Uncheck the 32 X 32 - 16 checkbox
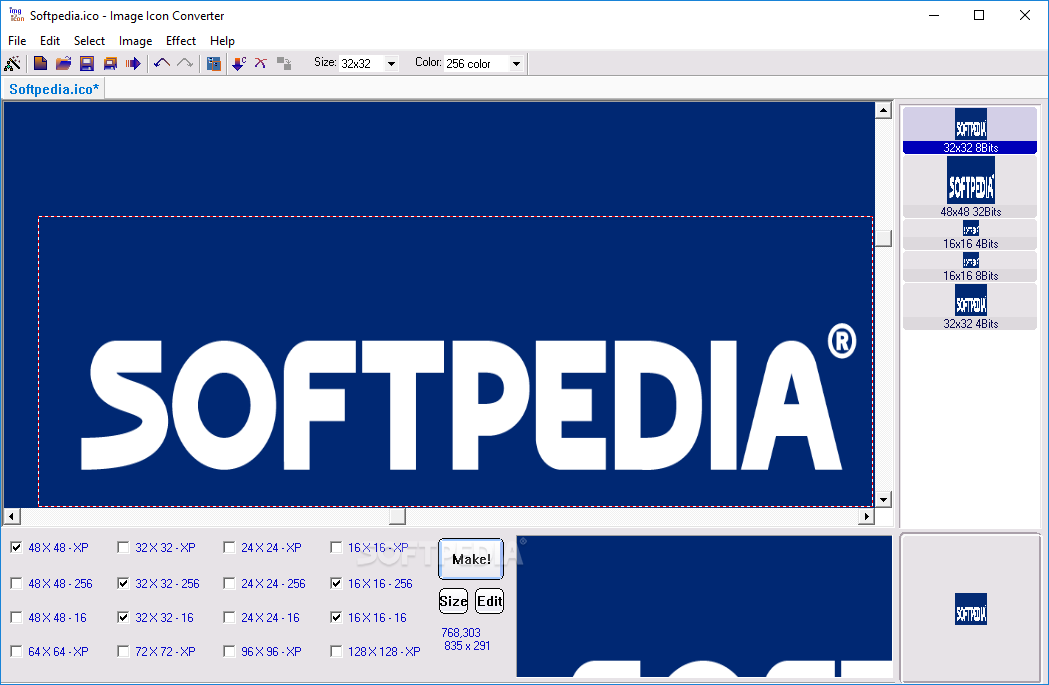Screen dimensions: 1049x685 pyautogui.click(x=123, y=617)
